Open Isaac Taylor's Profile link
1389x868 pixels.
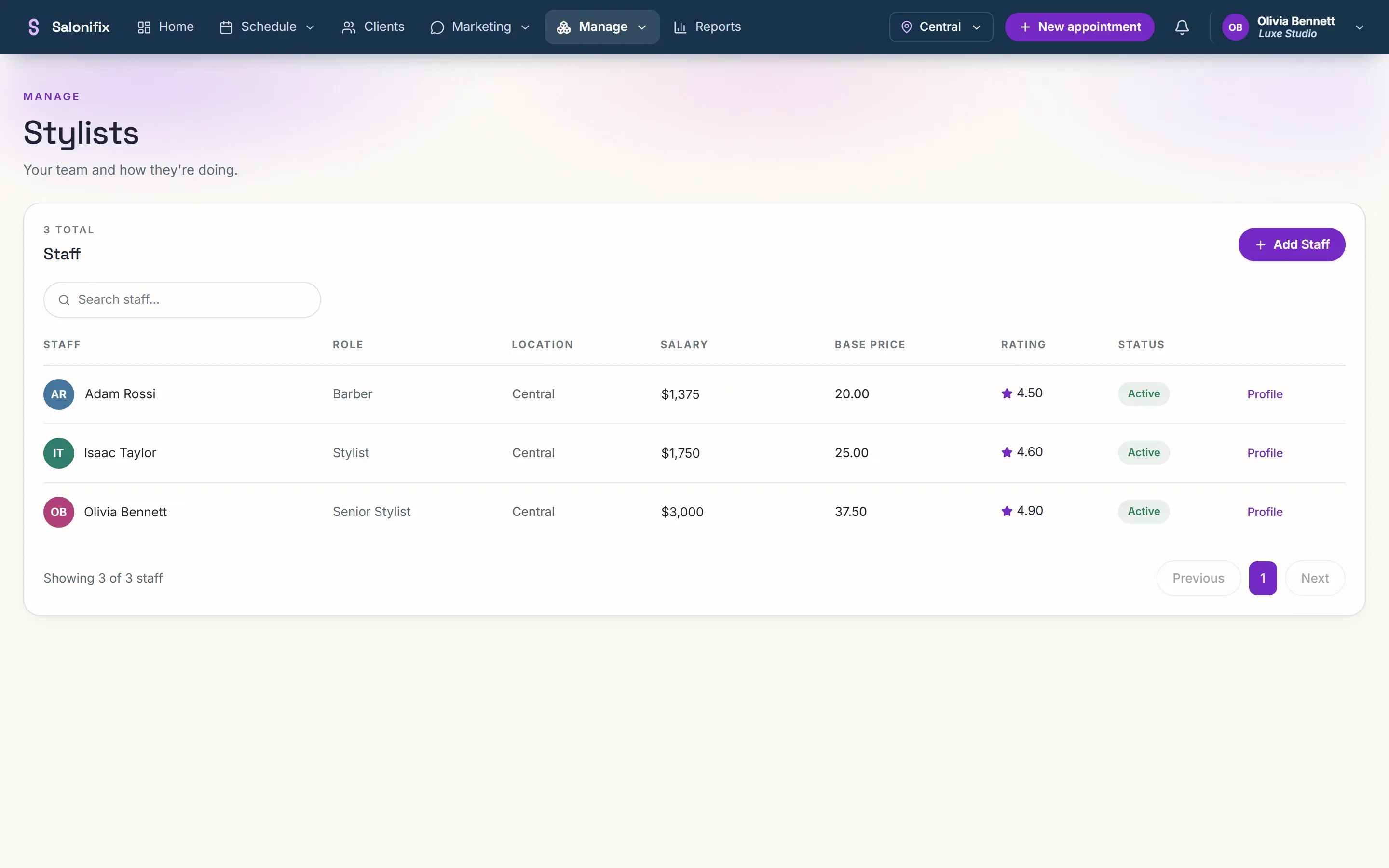click(x=1265, y=453)
